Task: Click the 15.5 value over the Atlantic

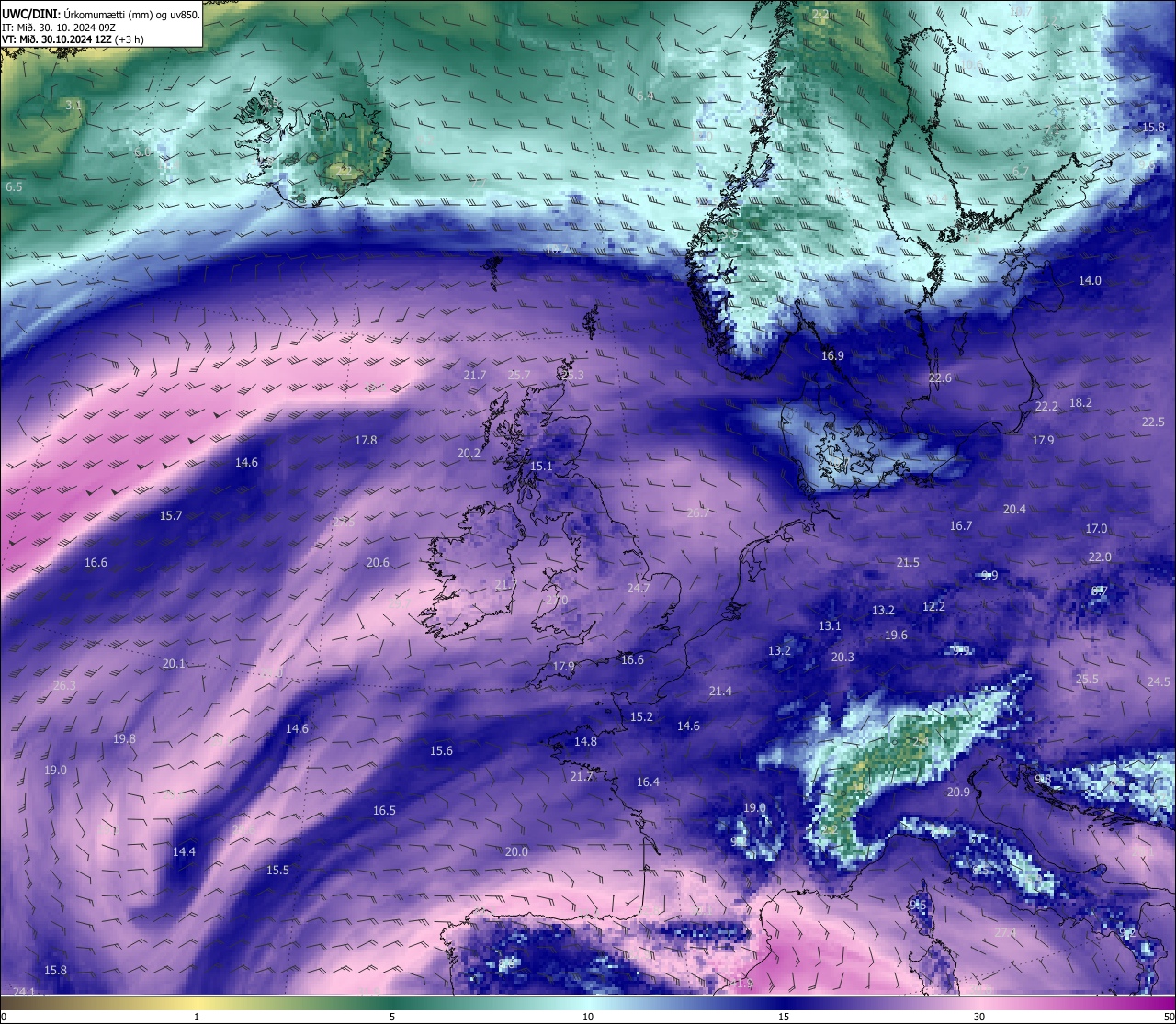Action: (x=277, y=870)
